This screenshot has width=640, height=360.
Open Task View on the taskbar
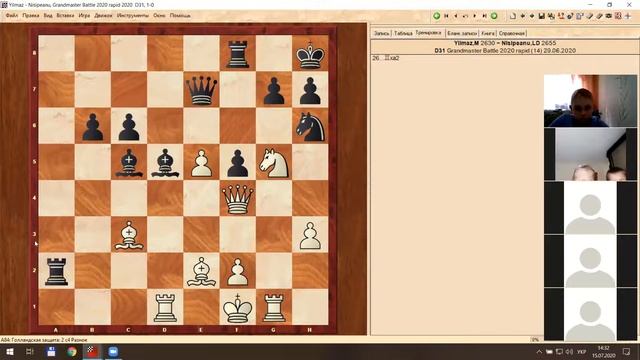29,351
